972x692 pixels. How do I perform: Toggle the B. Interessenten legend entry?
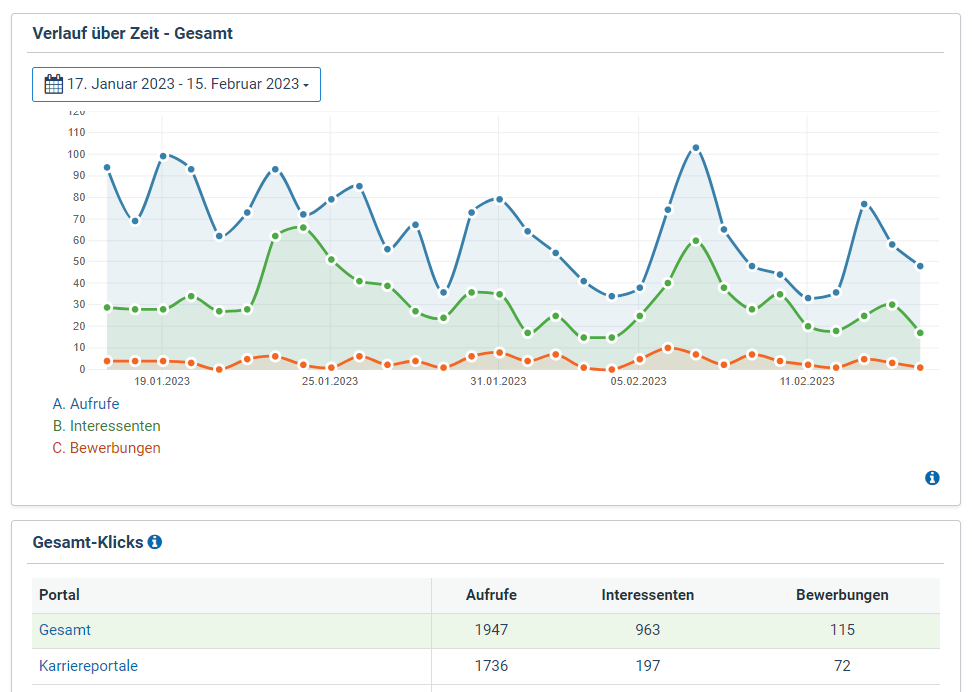tap(106, 426)
